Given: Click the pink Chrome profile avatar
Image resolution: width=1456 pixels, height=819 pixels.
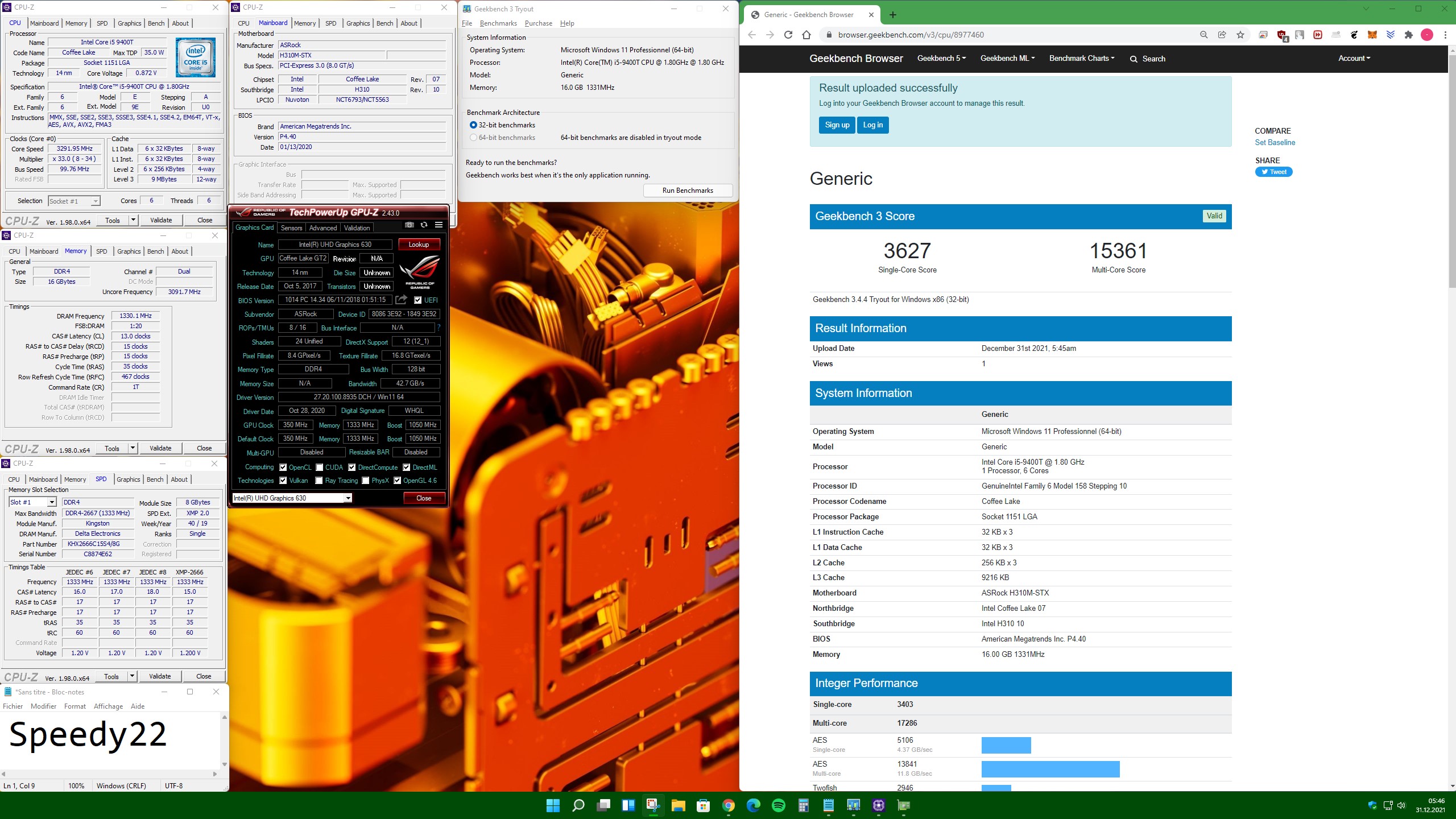Looking at the screenshot, I should (1427, 35).
